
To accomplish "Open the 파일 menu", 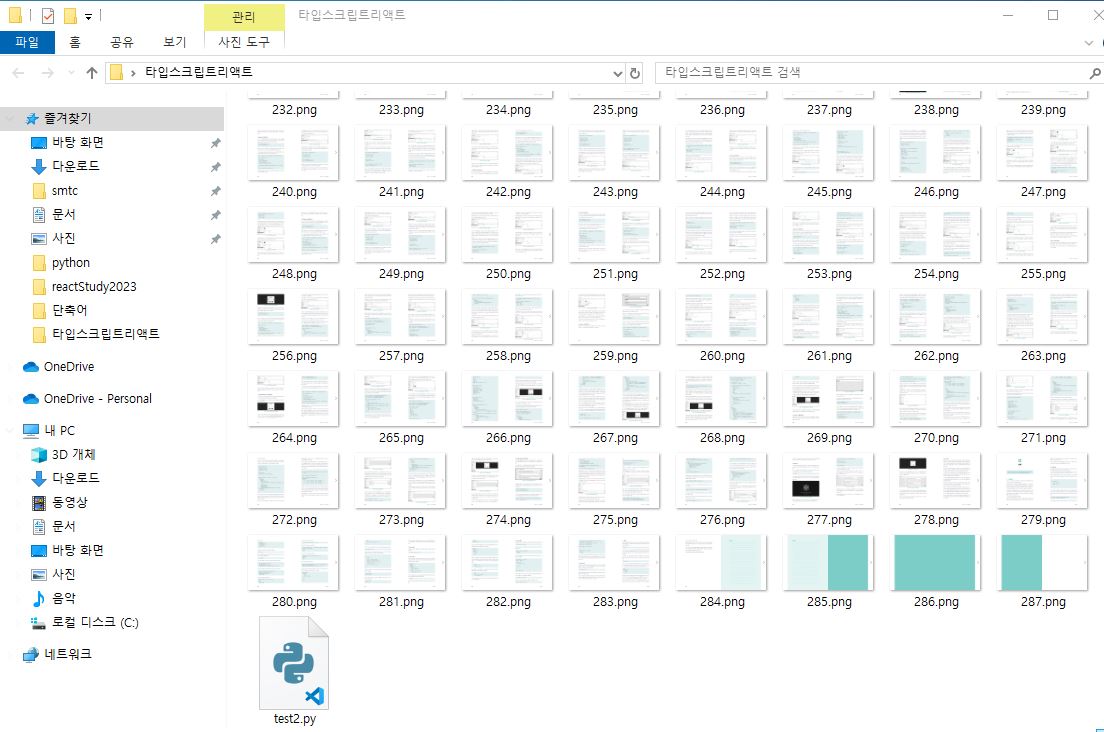I will (x=27, y=42).
